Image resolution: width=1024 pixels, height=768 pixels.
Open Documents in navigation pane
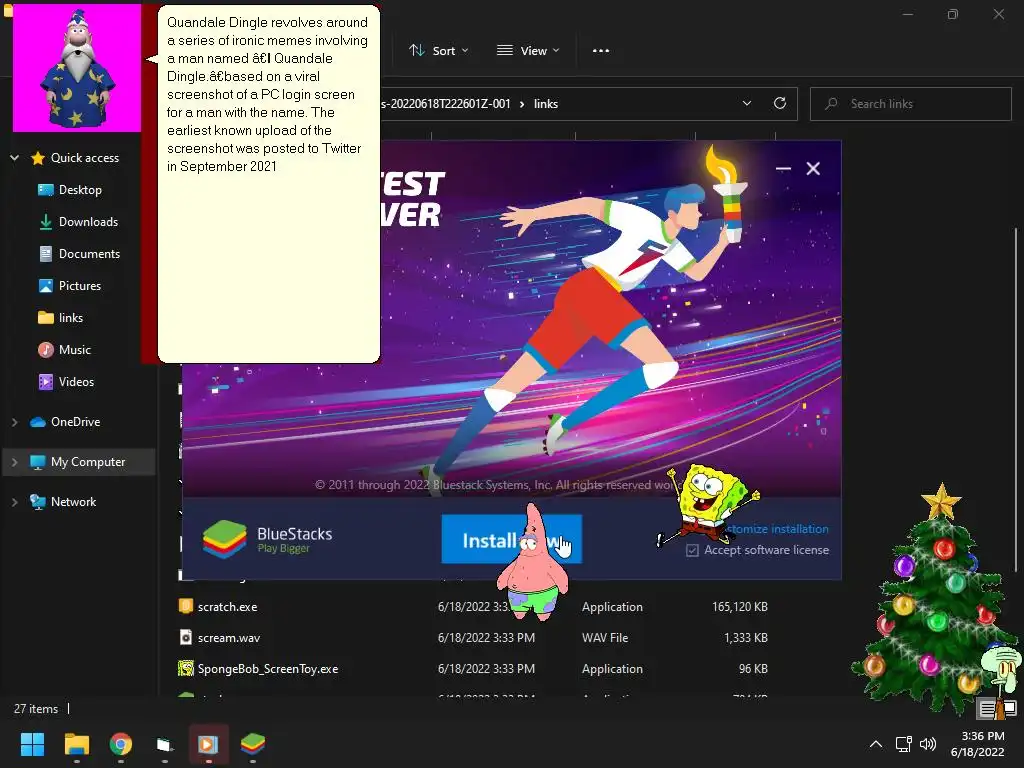pos(89,253)
